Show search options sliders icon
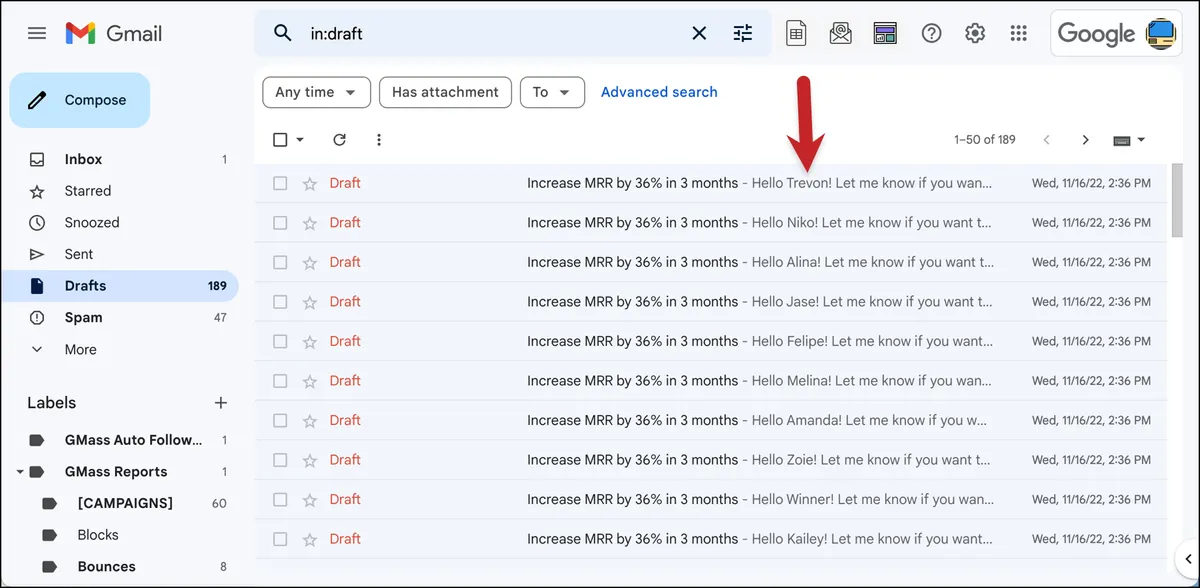This screenshot has height=588, width=1200. pyautogui.click(x=742, y=33)
